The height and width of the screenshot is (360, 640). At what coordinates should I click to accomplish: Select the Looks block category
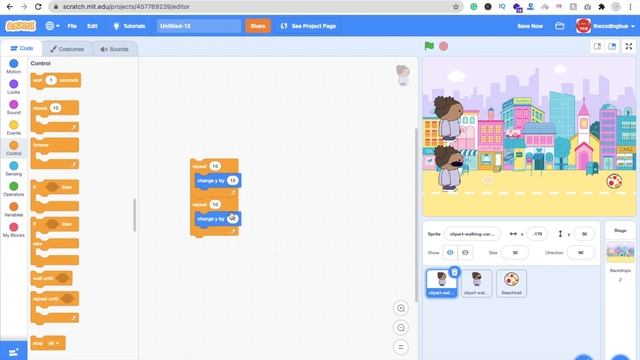pos(13,87)
